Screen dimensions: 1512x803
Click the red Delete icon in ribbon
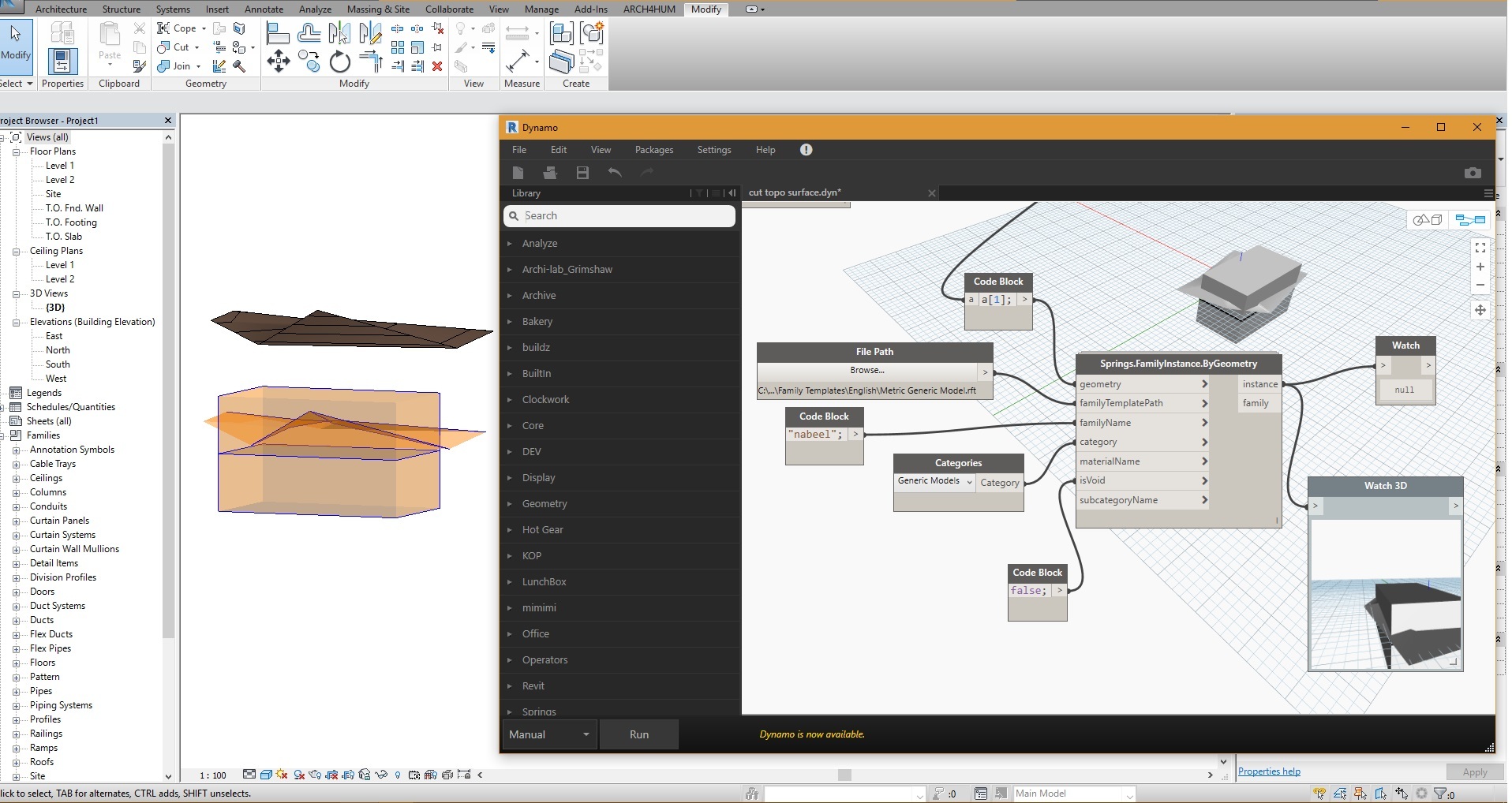437,66
